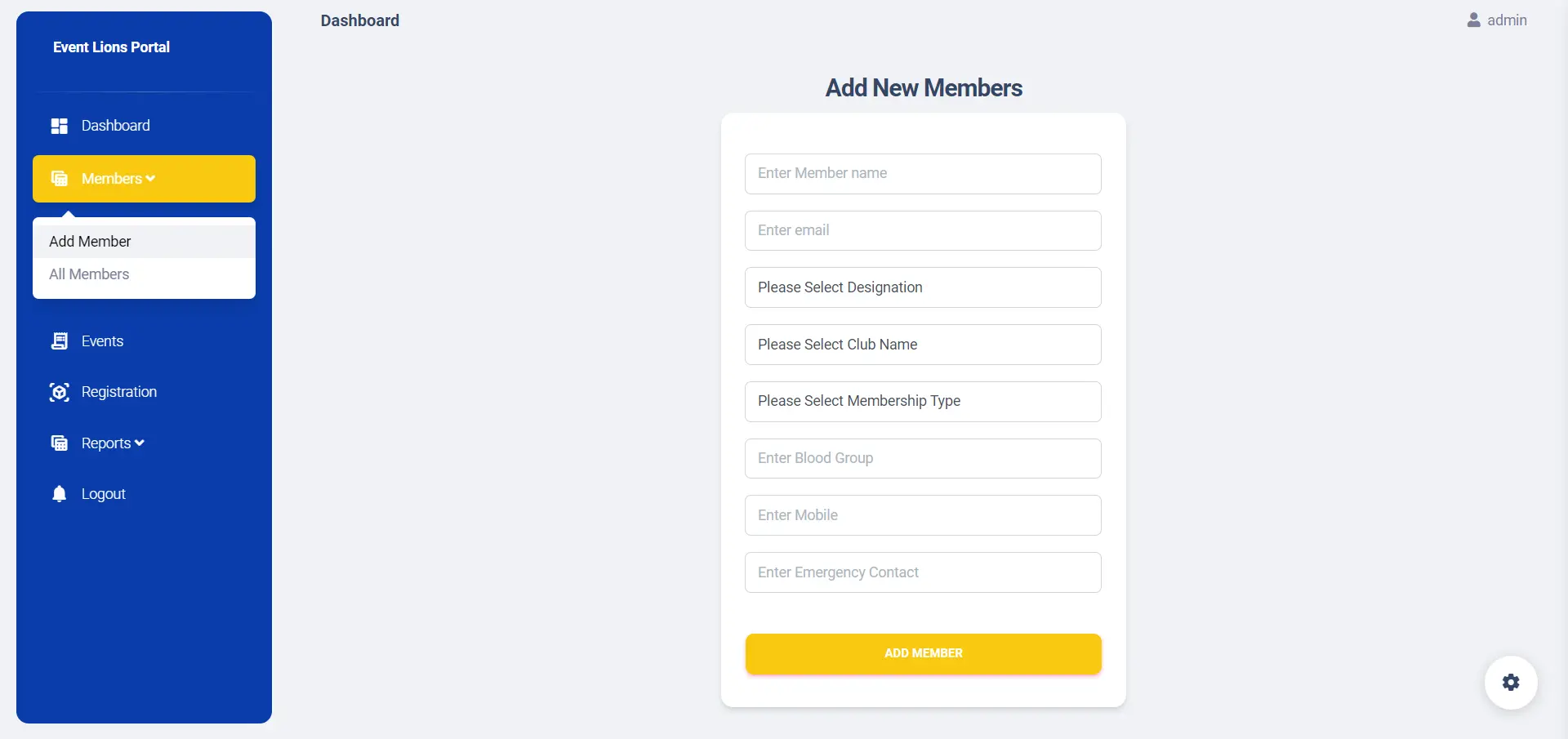Click the Members stack icon

[x=59, y=179]
